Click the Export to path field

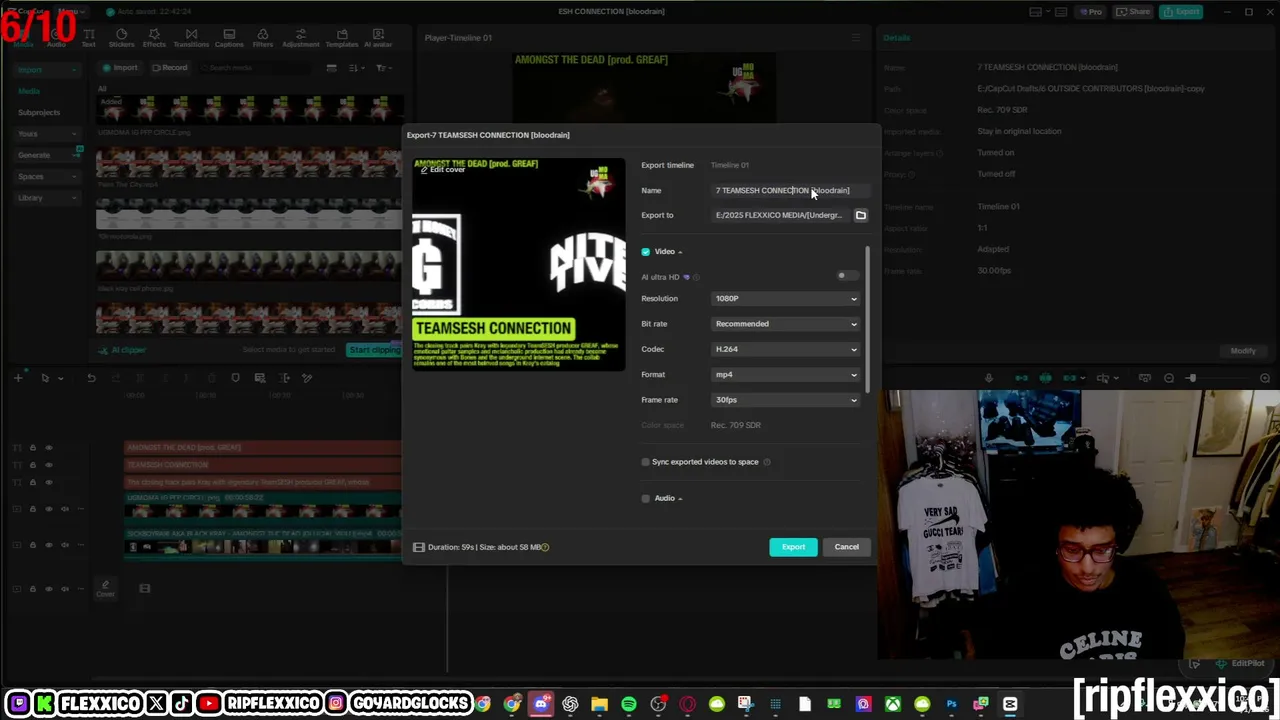[x=780, y=215]
